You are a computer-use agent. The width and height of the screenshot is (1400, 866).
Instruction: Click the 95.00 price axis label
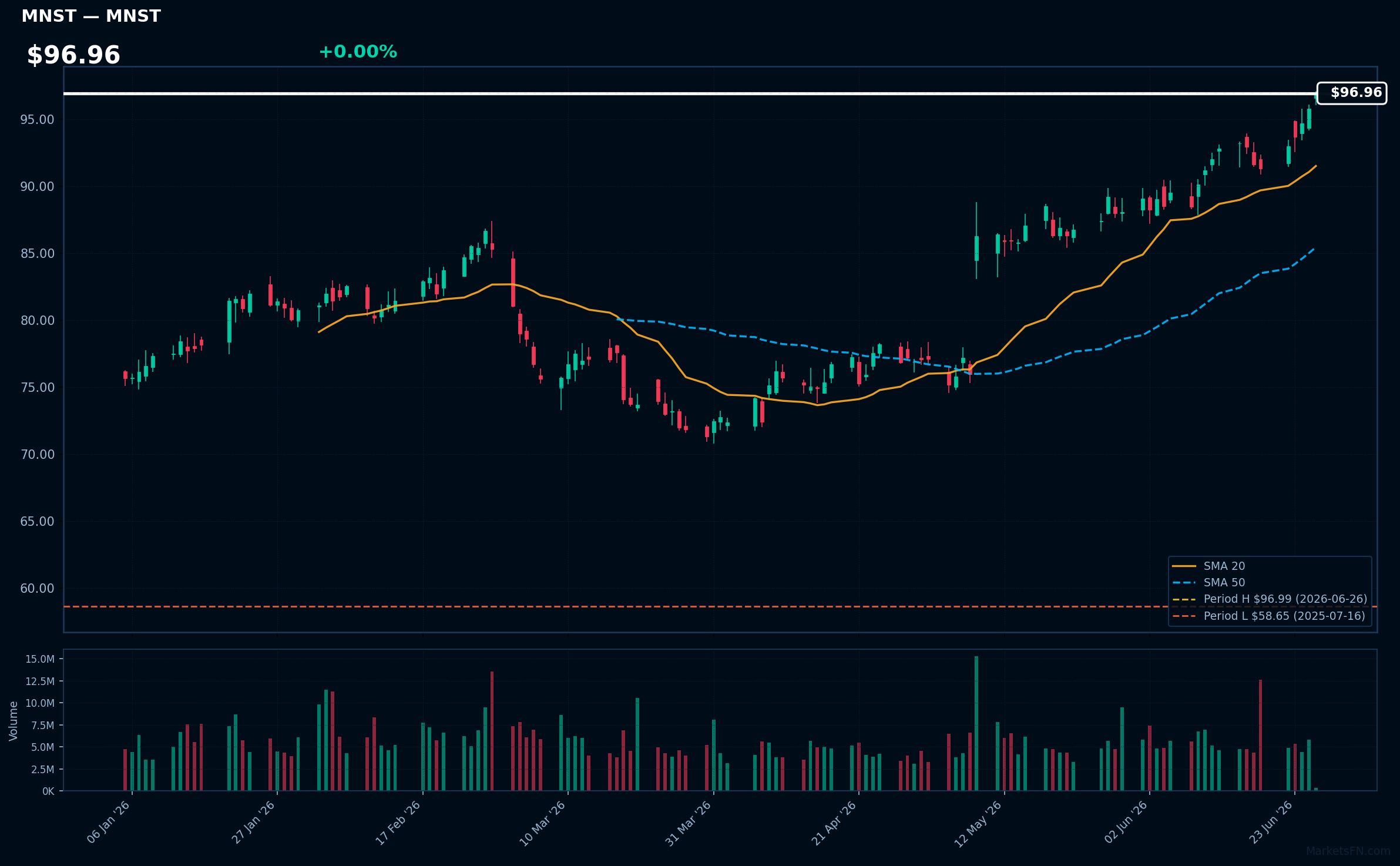37,120
